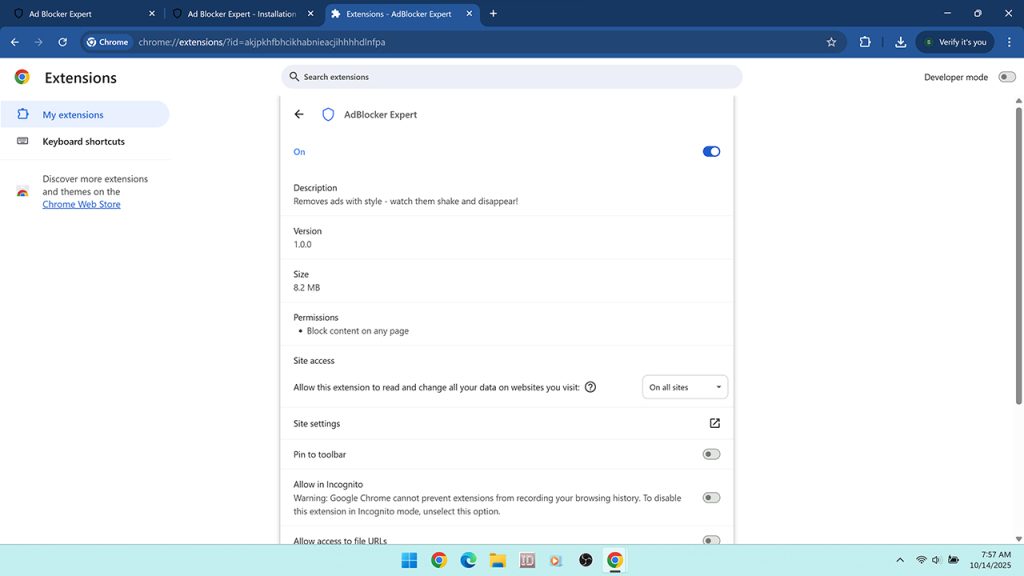Turn off the AdBlocker Expert extension toggle
Image resolution: width=1024 pixels, height=576 pixels.
coord(711,152)
